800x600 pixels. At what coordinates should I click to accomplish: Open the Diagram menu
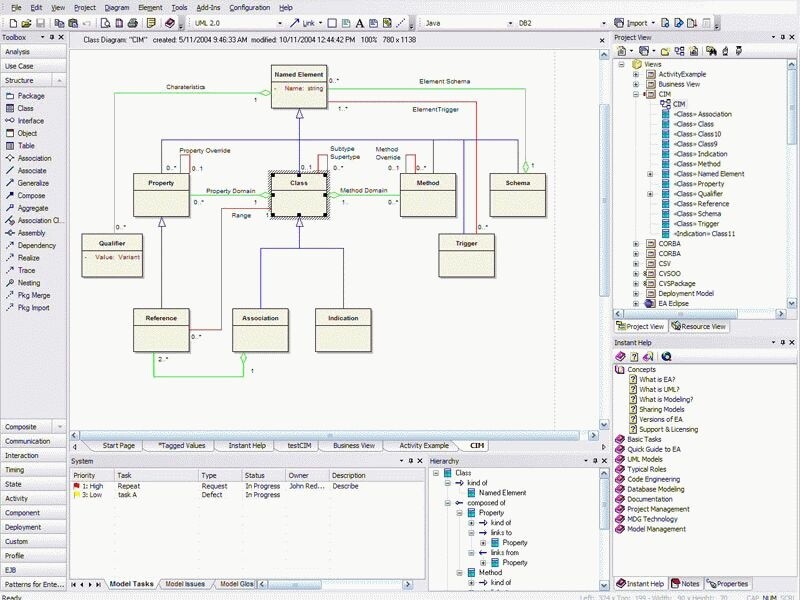tap(115, 7)
